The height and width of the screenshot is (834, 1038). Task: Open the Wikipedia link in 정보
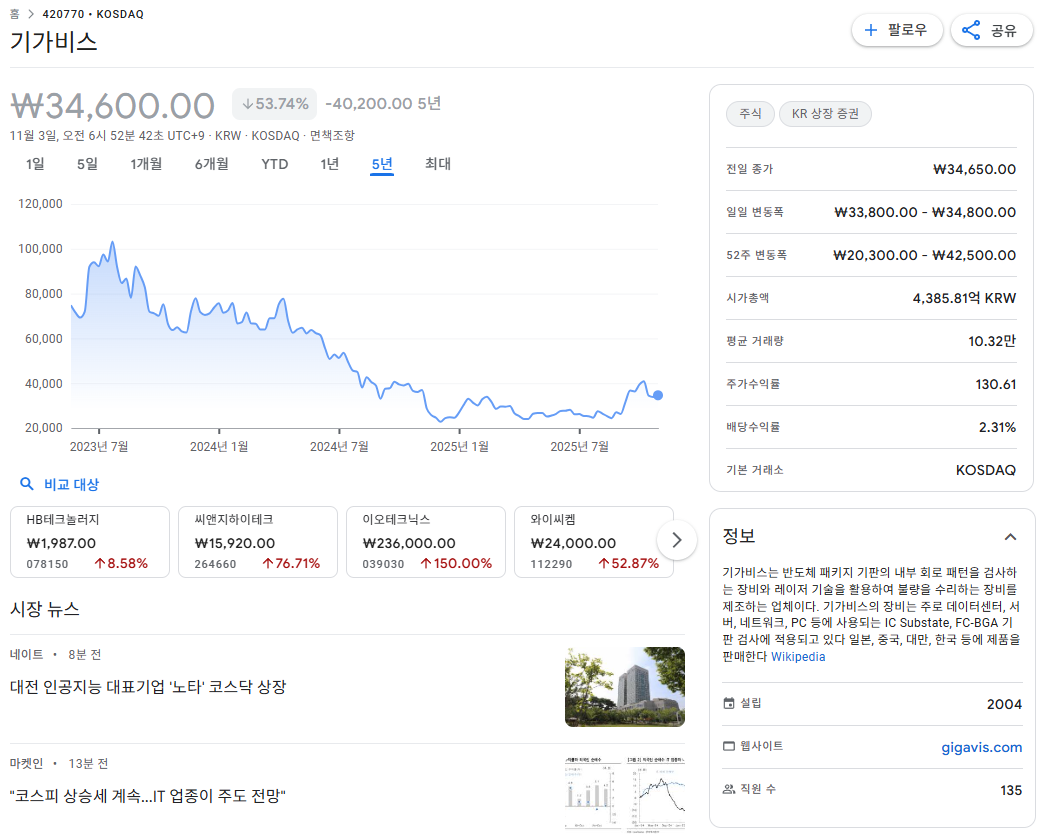(798, 657)
